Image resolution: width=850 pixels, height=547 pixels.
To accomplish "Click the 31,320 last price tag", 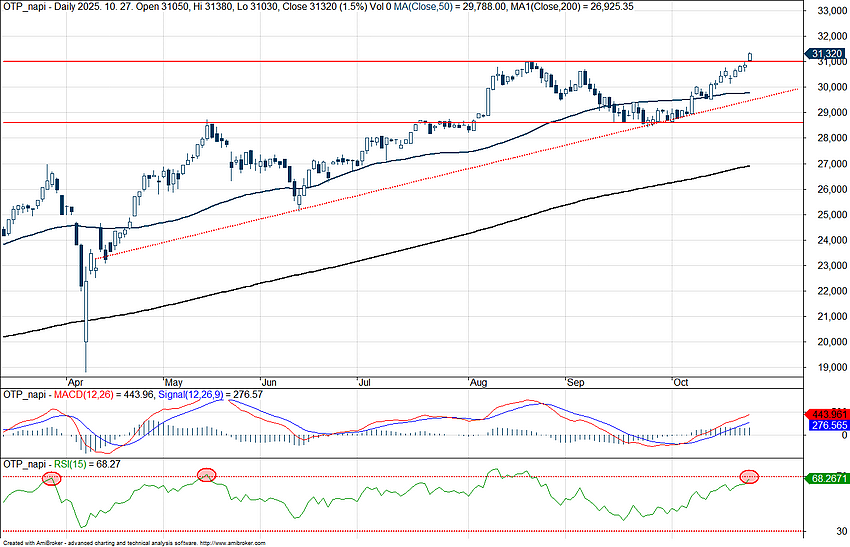I will 827,54.
